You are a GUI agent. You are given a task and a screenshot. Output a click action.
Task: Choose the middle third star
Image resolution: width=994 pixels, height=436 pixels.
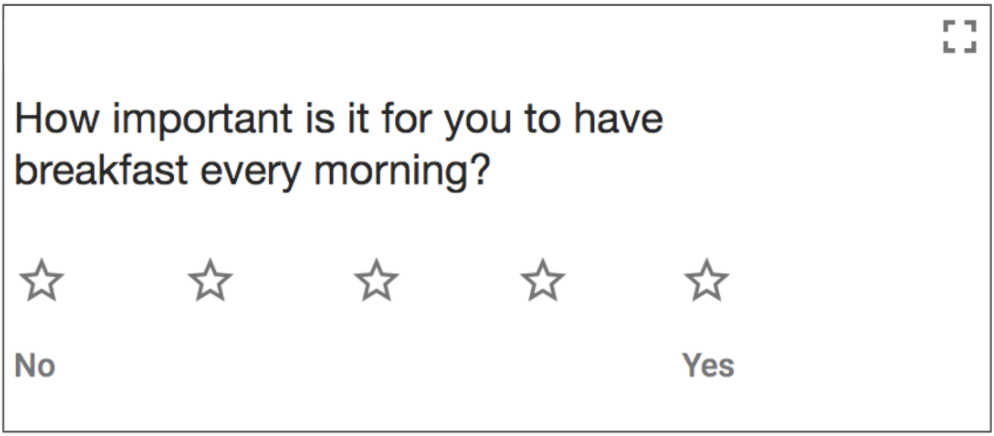coord(377,279)
